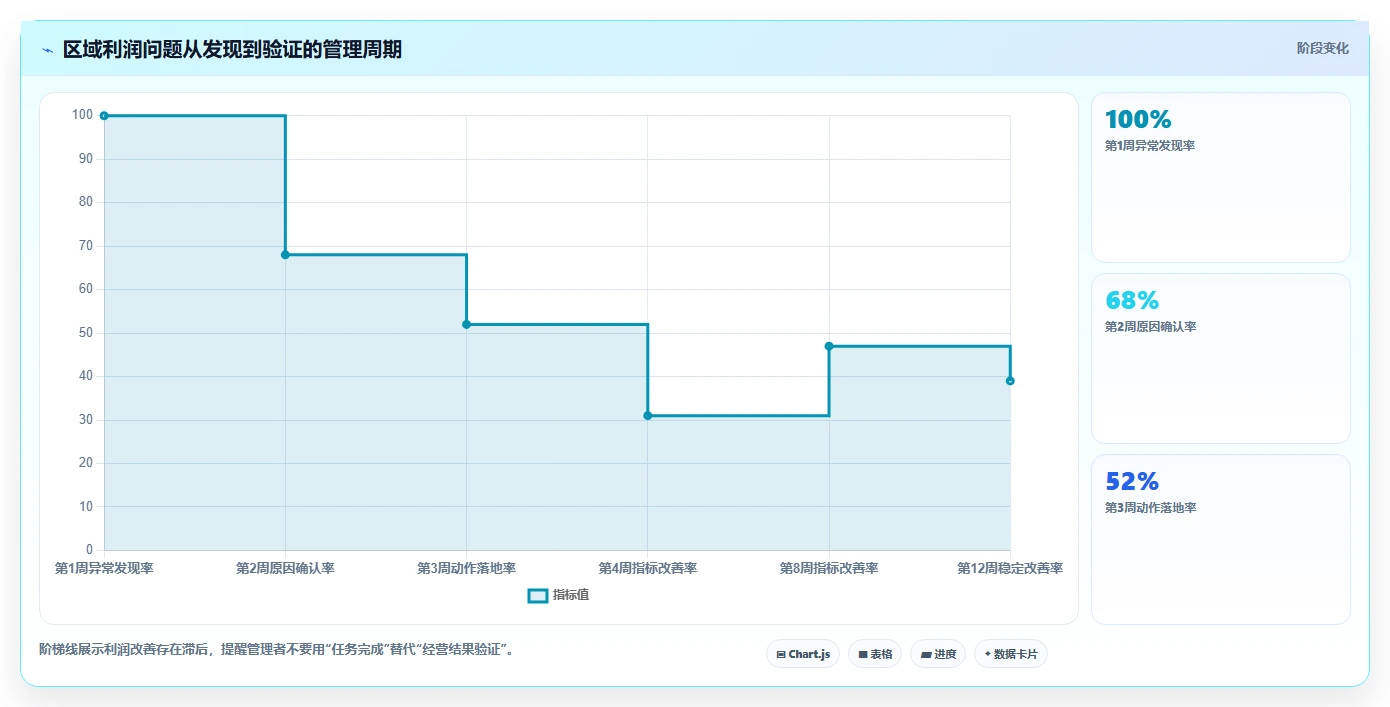Select the 第4周指标改善率 data point at 31
Screen dimensions: 1390x707
[x=648, y=415]
